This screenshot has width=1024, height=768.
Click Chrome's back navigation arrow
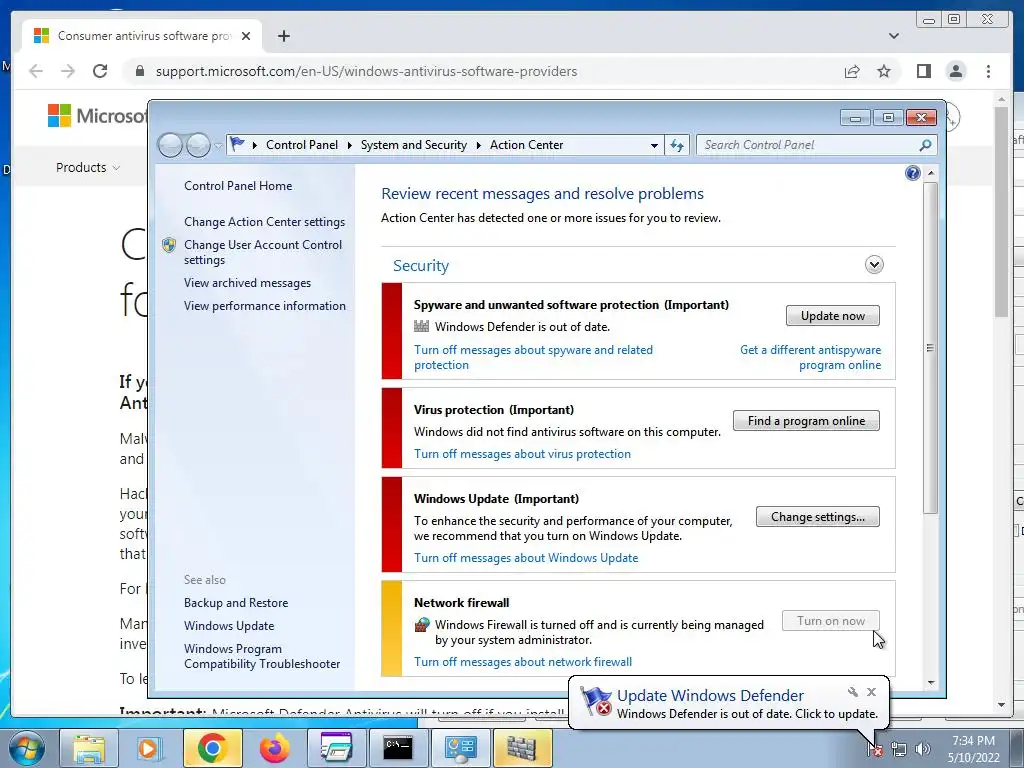coord(36,71)
